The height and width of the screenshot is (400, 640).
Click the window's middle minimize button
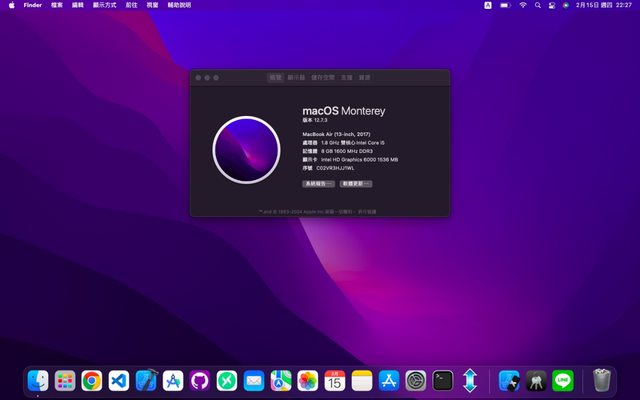207,78
